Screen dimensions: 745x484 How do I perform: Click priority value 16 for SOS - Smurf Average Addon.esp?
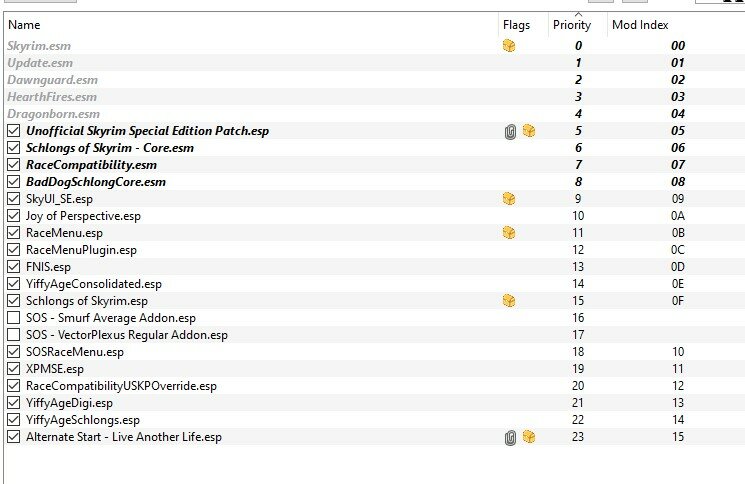578,318
